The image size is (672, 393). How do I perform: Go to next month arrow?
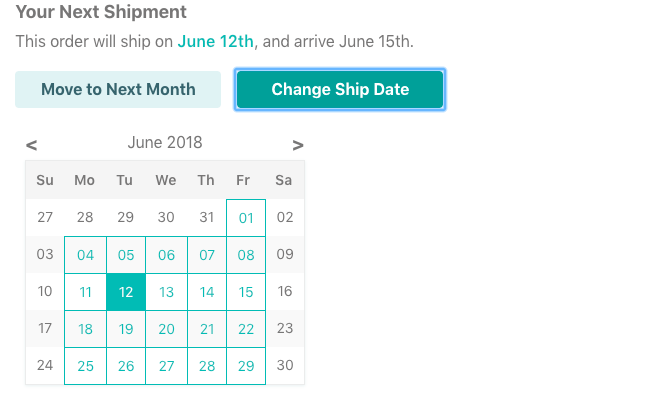pos(298,145)
